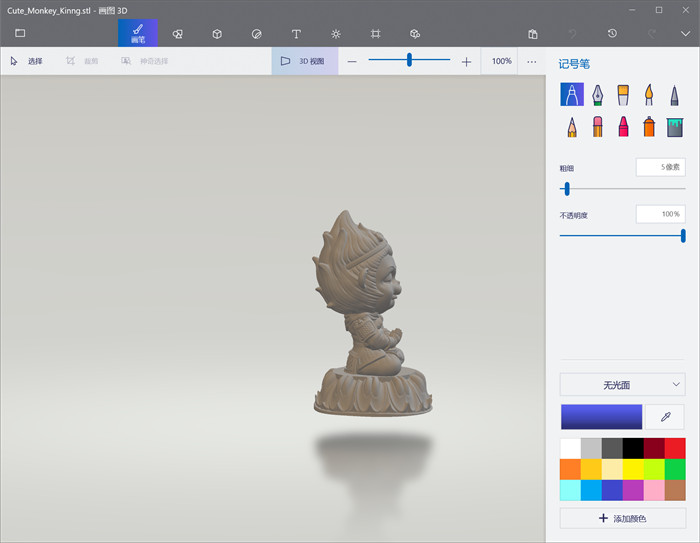The width and height of the screenshot is (700, 543).
Task: Adjust the opacity slider
Action: pos(683,236)
